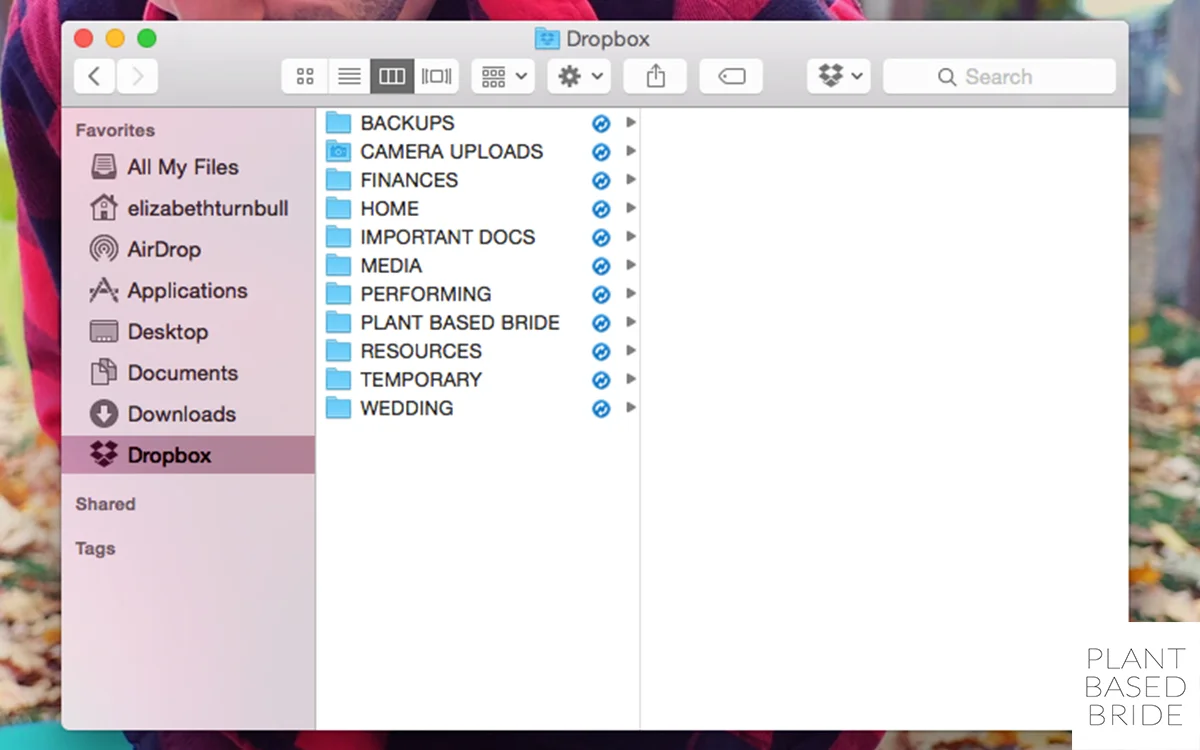Select the PLANT BASED BRIDE folder
The image size is (1200, 750).
(x=458, y=322)
